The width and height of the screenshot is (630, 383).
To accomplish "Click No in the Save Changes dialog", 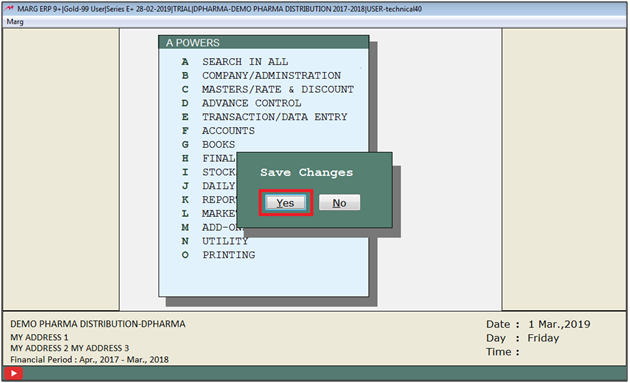I will click(340, 203).
